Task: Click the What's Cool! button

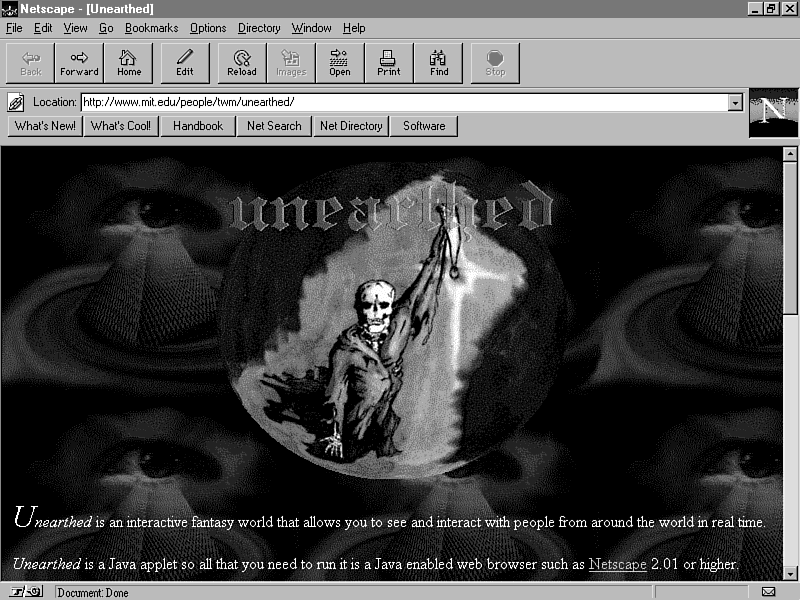Action: (120, 126)
